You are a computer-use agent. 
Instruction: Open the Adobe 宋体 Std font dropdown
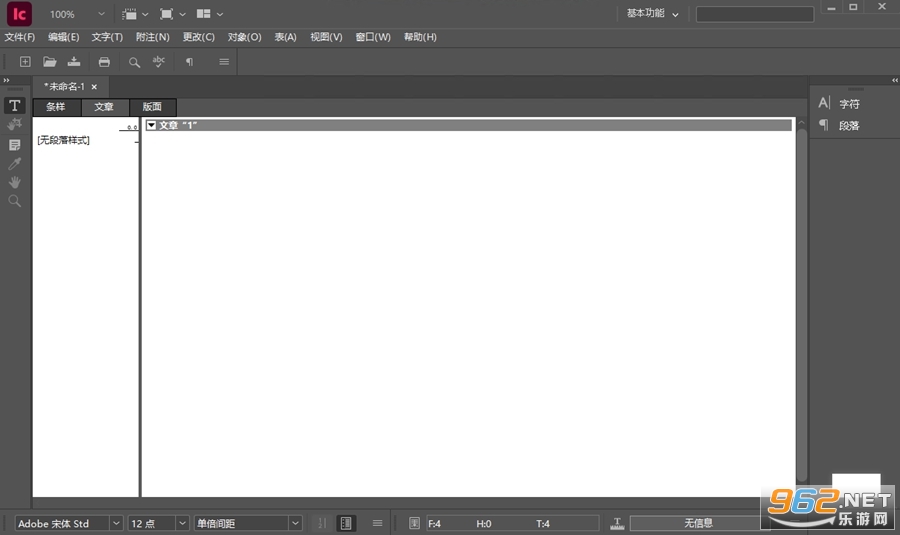click(116, 523)
